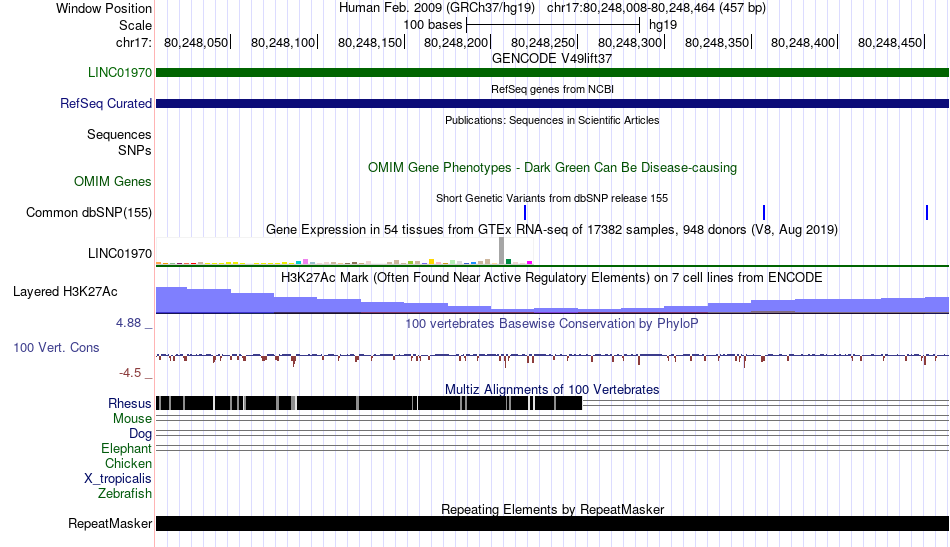Image resolution: width=950 pixels, height=547 pixels.
Task: Click the Layered H3K27Ac track label
Action: pos(65,291)
